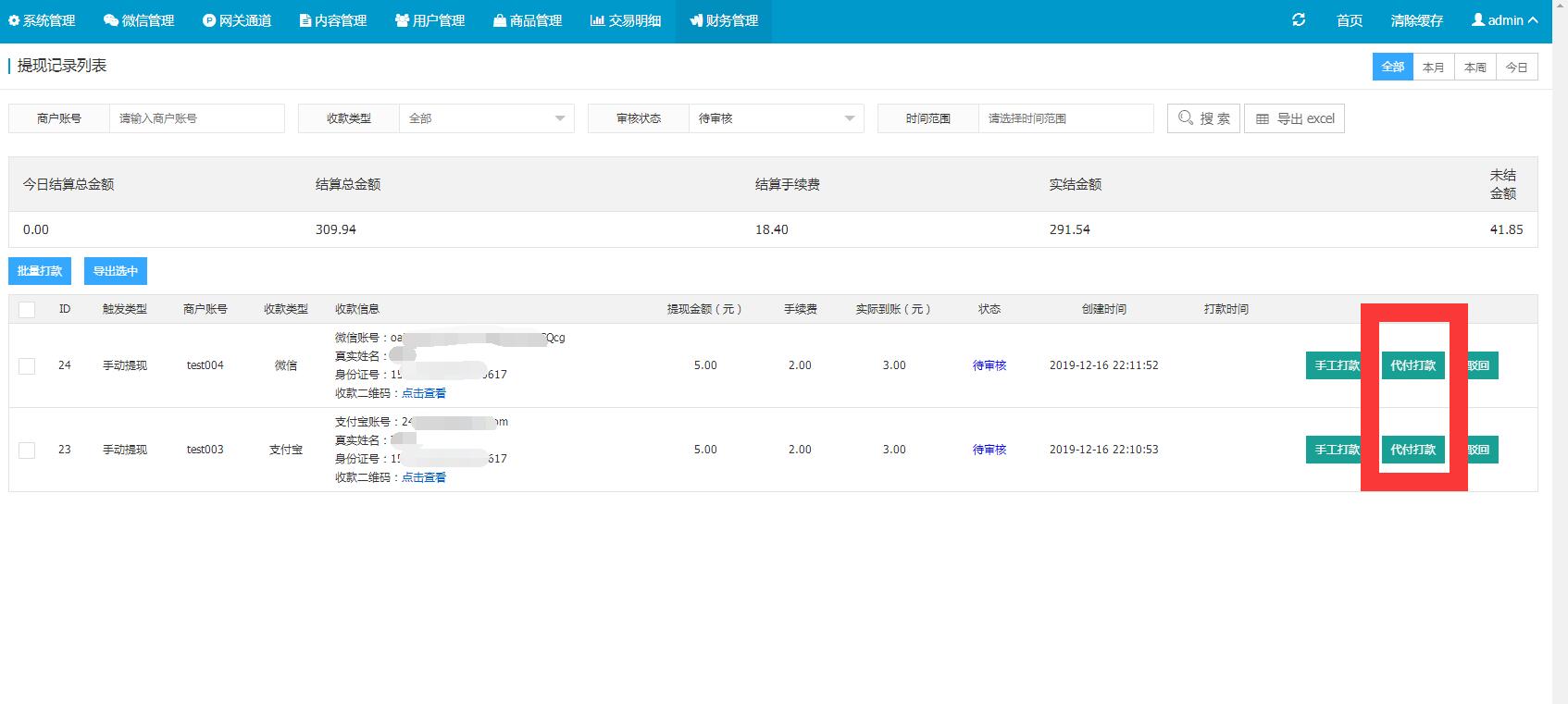Click the bar chart icon beside 交易明细
Screen dimensions: 1568x704
point(597,20)
